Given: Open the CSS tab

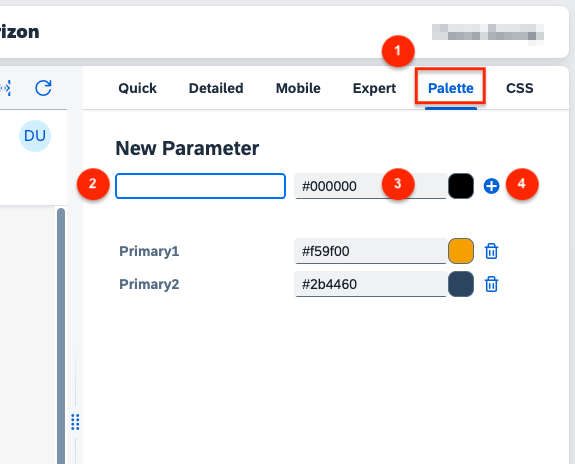Looking at the screenshot, I should (520, 88).
